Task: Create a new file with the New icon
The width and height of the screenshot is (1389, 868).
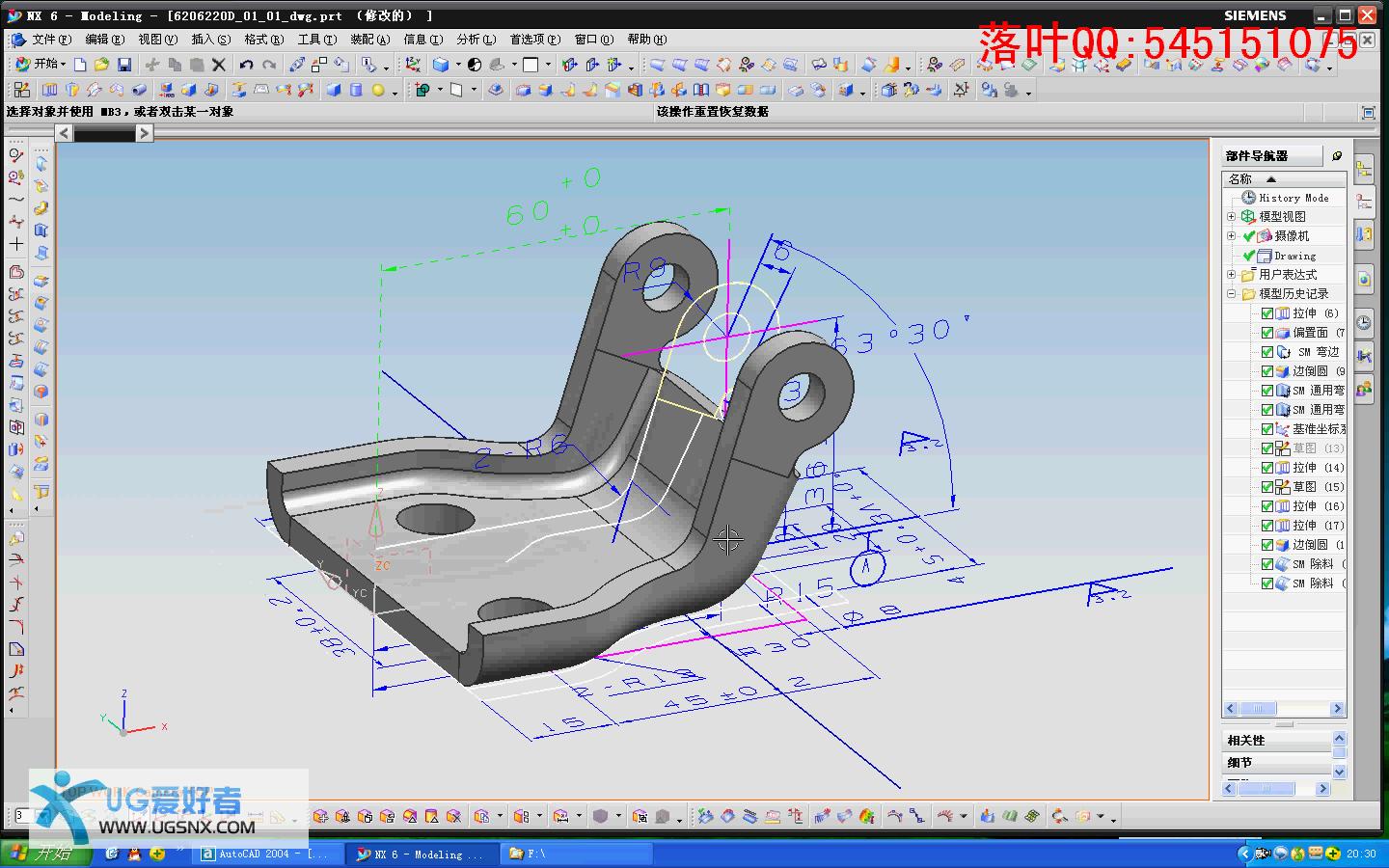Action: coord(80,65)
